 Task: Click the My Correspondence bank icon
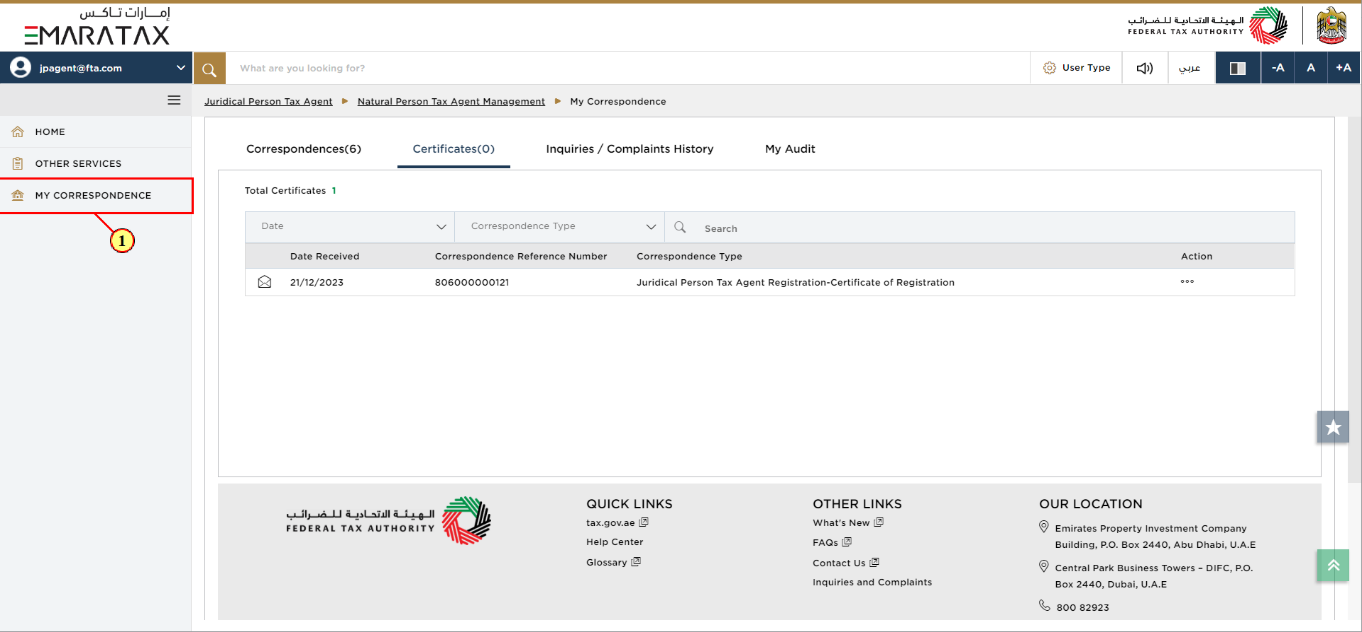[x=17, y=196]
